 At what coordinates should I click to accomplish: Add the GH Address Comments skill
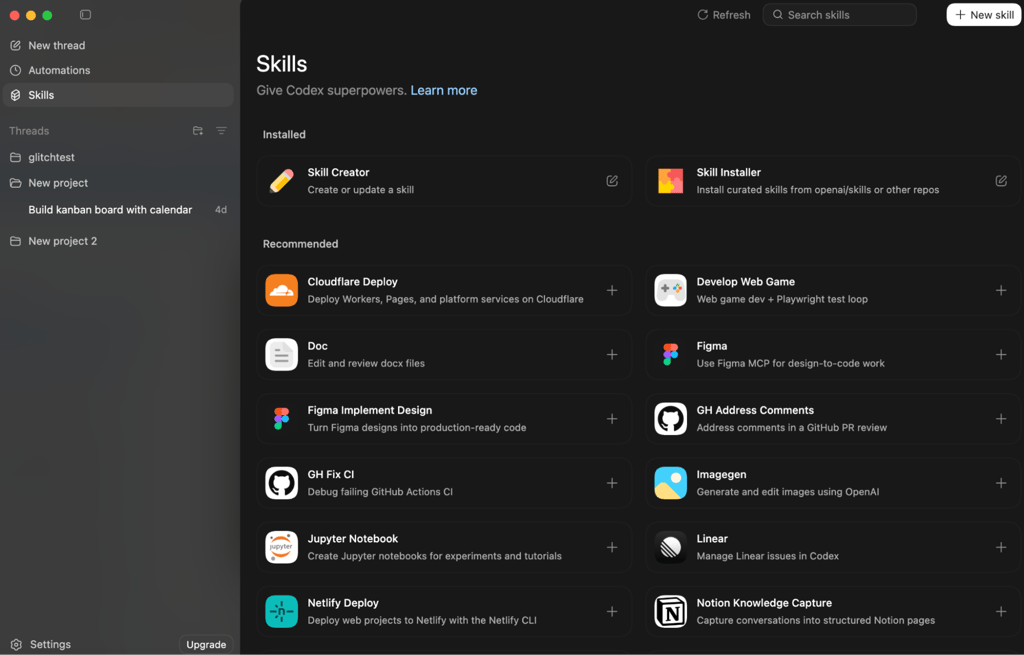point(1001,419)
